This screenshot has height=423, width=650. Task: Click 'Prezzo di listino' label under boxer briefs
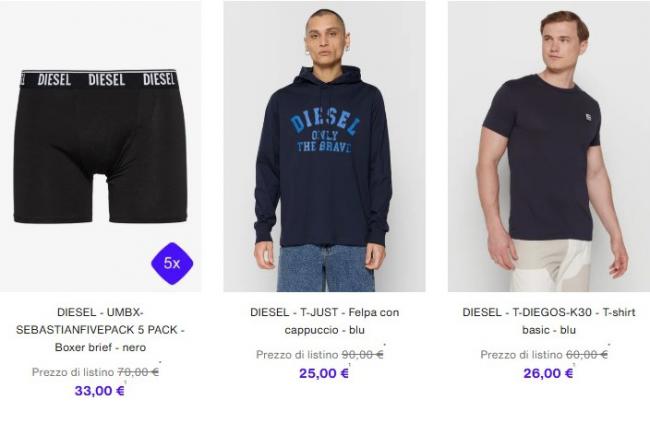pyautogui.click(x=73, y=372)
